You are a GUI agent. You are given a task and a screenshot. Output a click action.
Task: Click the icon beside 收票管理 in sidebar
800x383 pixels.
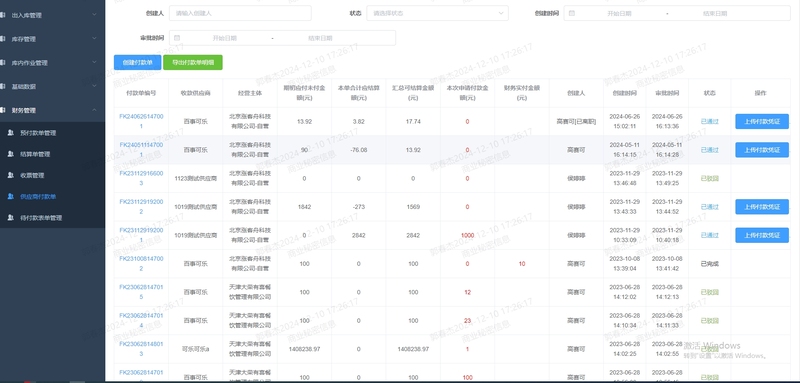point(11,175)
